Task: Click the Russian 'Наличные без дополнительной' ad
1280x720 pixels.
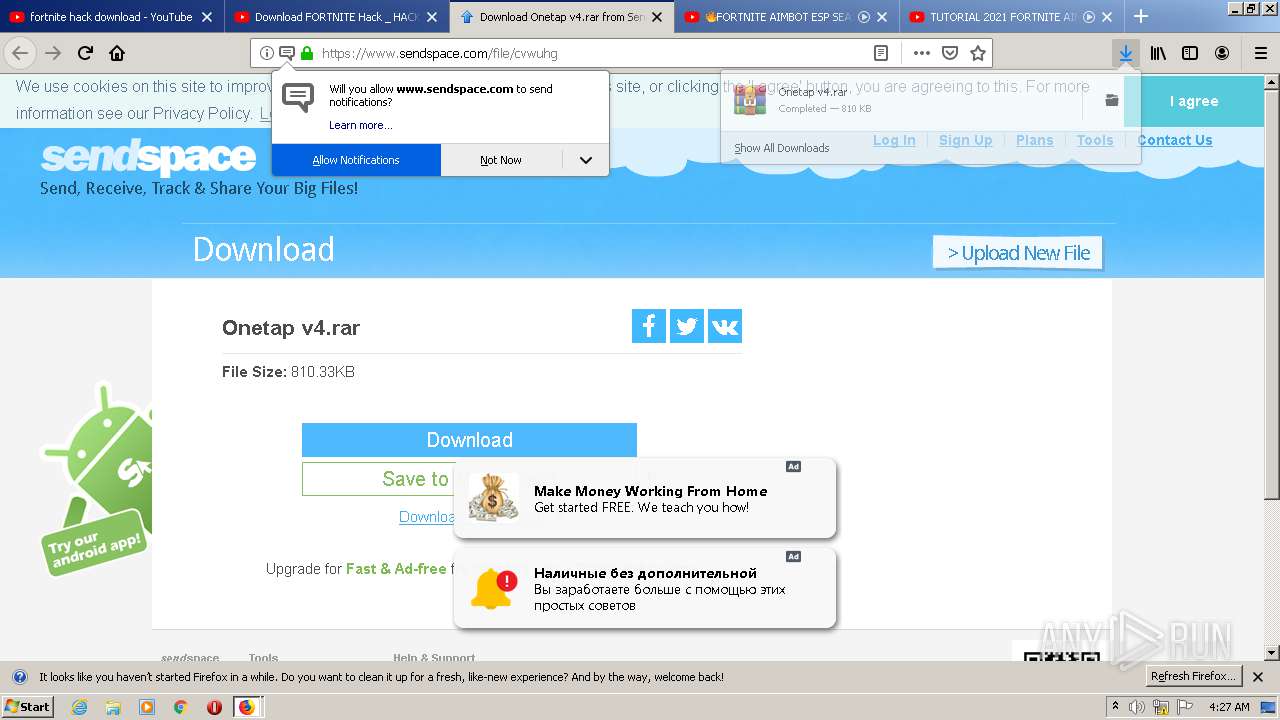Action: click(645, 588)
